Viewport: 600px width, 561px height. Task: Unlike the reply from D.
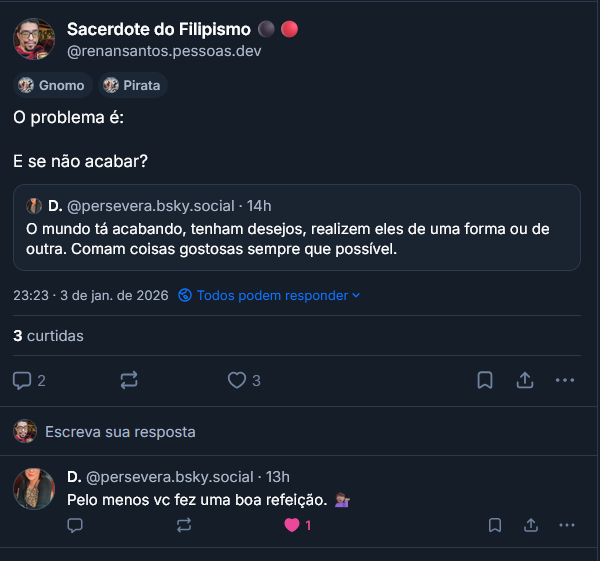point(292,525)
